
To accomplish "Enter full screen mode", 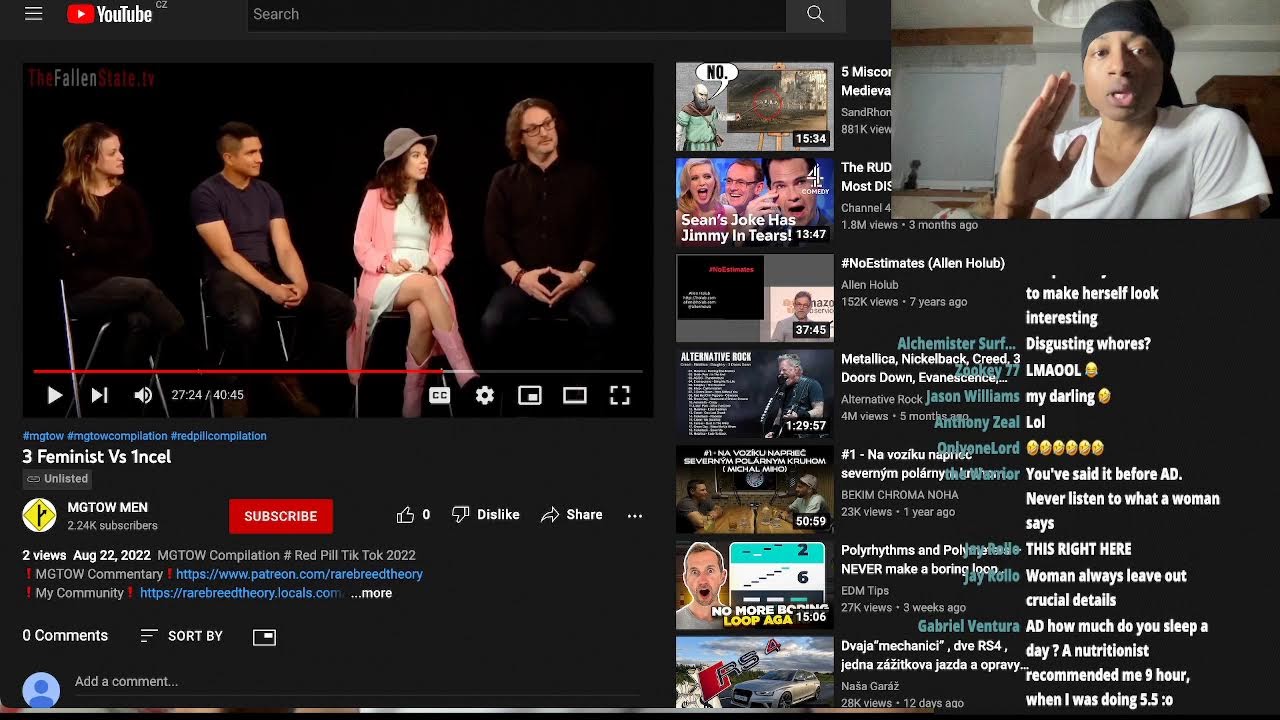I will click(x=620, y=395).
